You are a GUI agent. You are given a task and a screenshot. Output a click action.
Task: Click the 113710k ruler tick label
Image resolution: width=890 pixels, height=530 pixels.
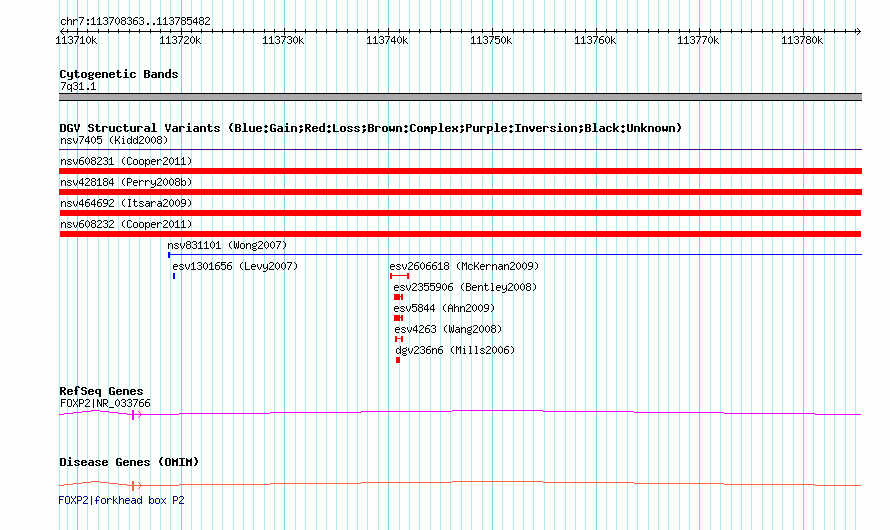pos(76,40)
